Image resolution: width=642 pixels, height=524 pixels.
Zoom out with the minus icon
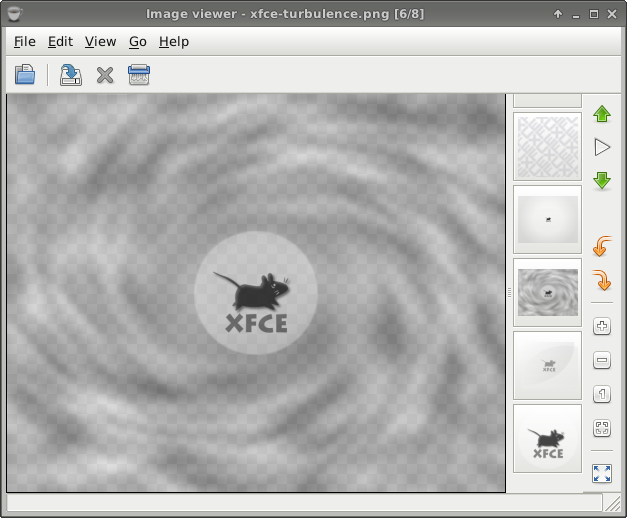click(602, 360)
